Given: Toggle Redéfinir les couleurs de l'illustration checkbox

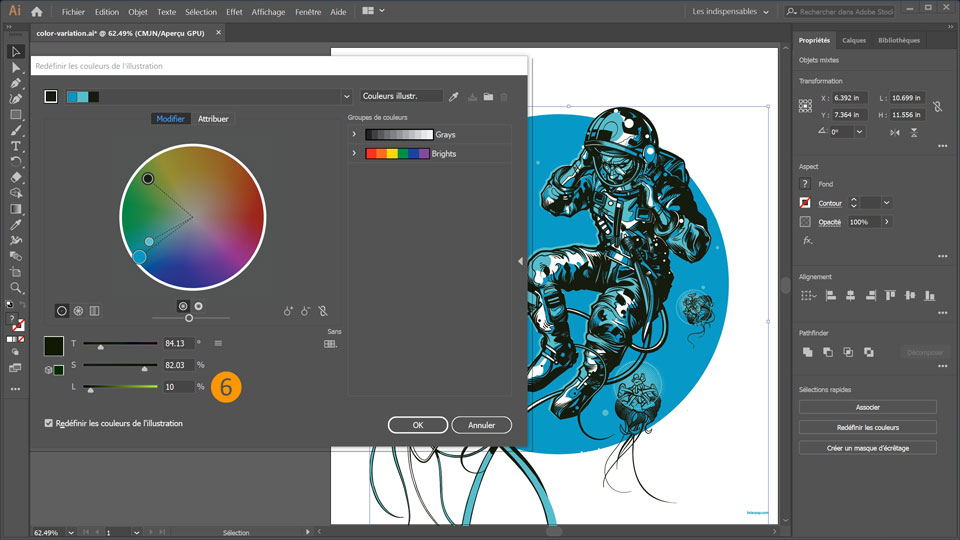Looking at the screenshot, I should (x=48, y=423).
